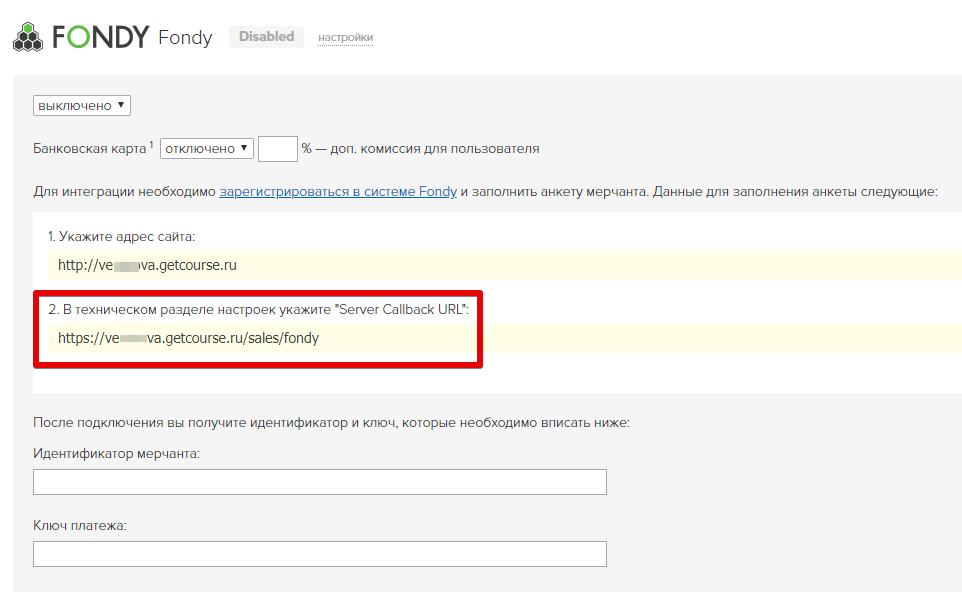Open the настройки settings link
962x592 pixels.
[x=345, y=37]
